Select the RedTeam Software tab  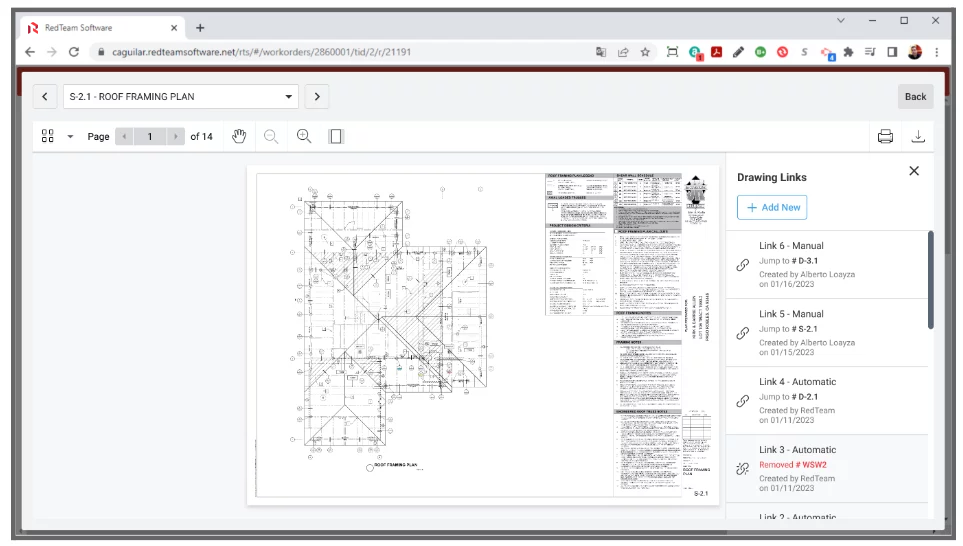pos(101,28)
